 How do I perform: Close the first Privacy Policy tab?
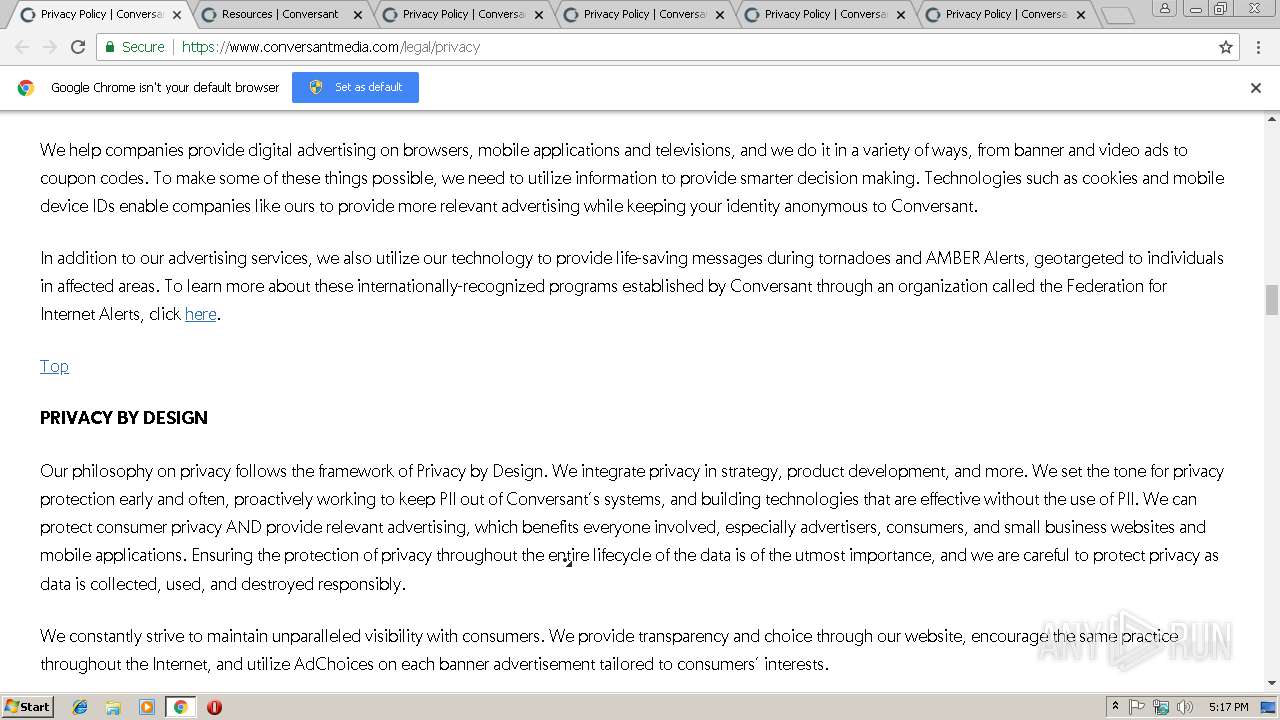coord(177,15)
